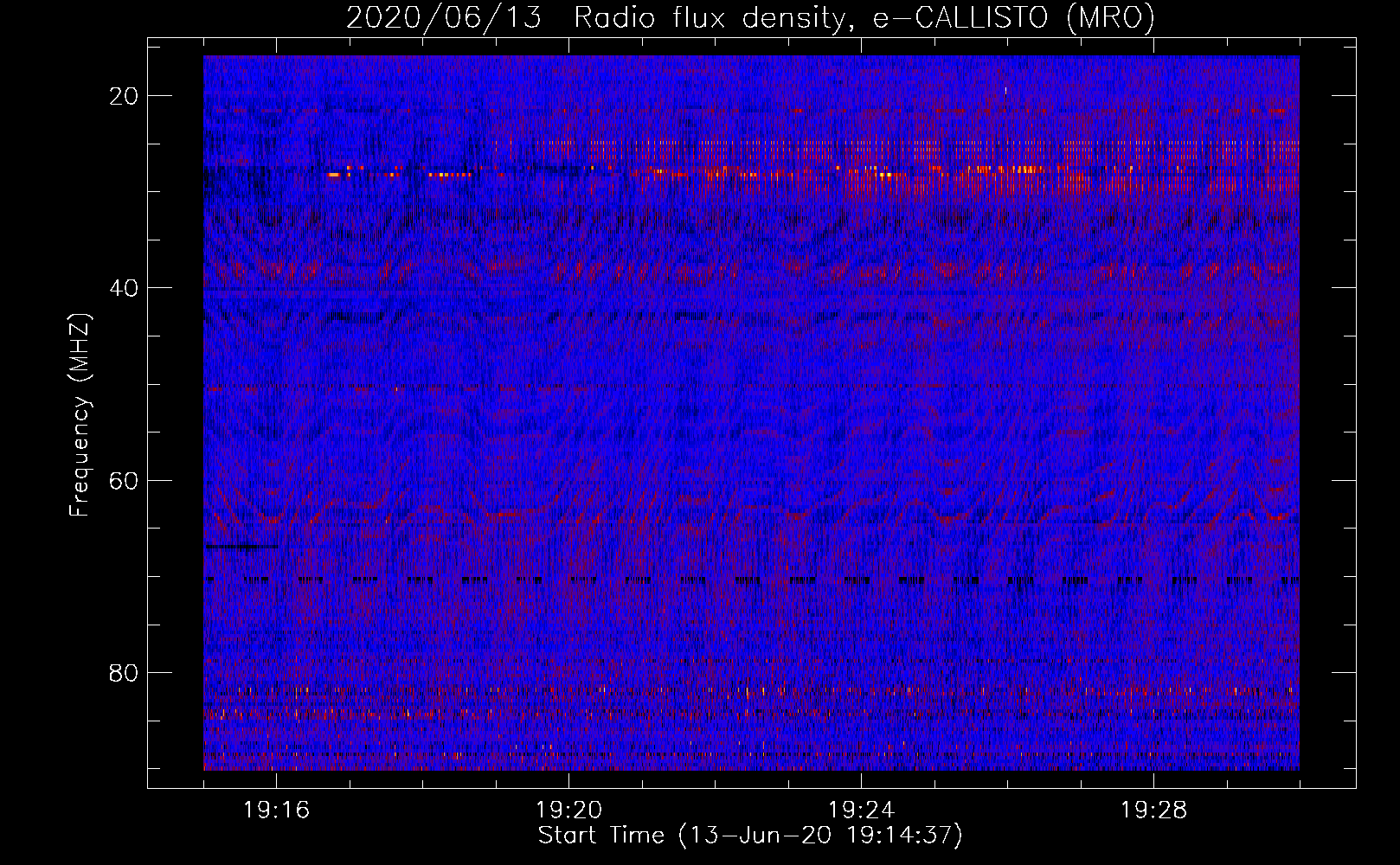
Task: Select the 19:20 time tick label
Action: click(x=568, y=811)
